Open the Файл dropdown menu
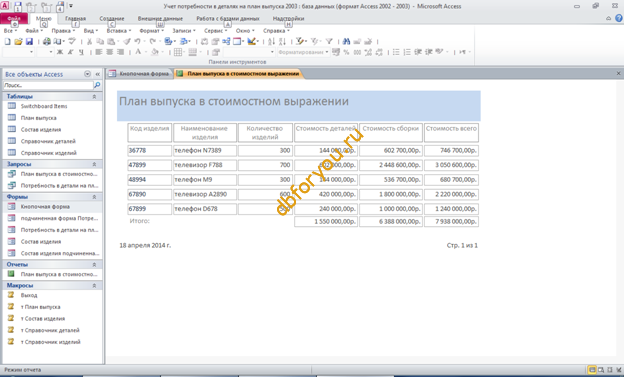The width and height of the screenshot is (624, 377). pyautogui.click(x=34, y=31)
